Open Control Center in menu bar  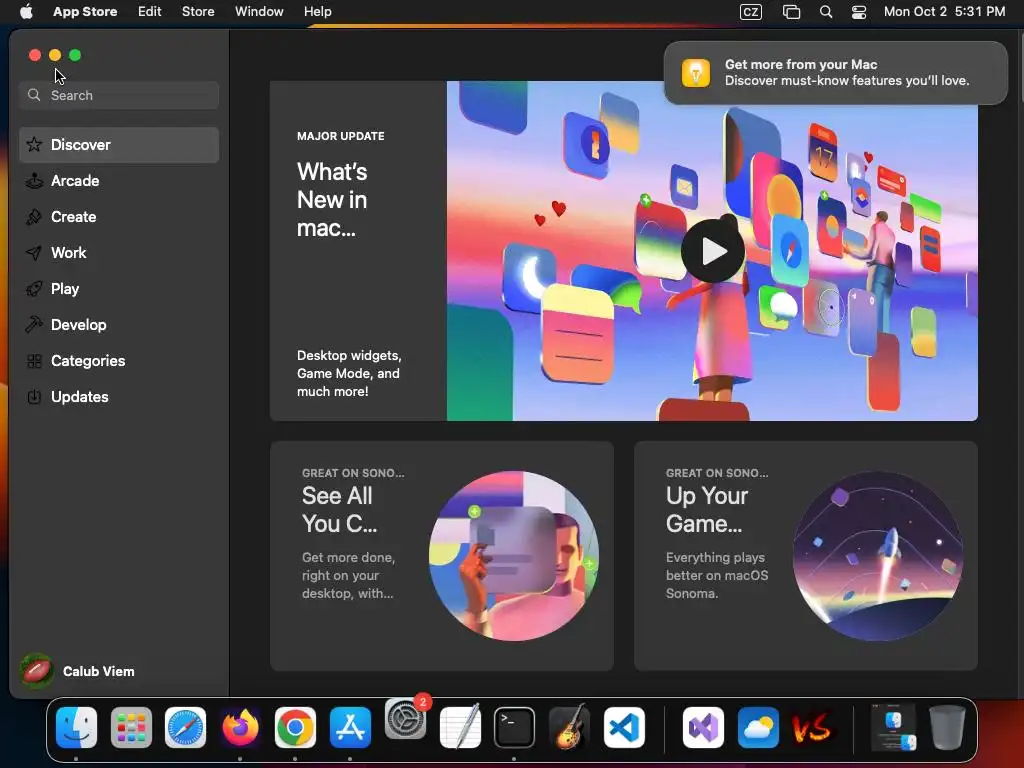click(859, 12)
